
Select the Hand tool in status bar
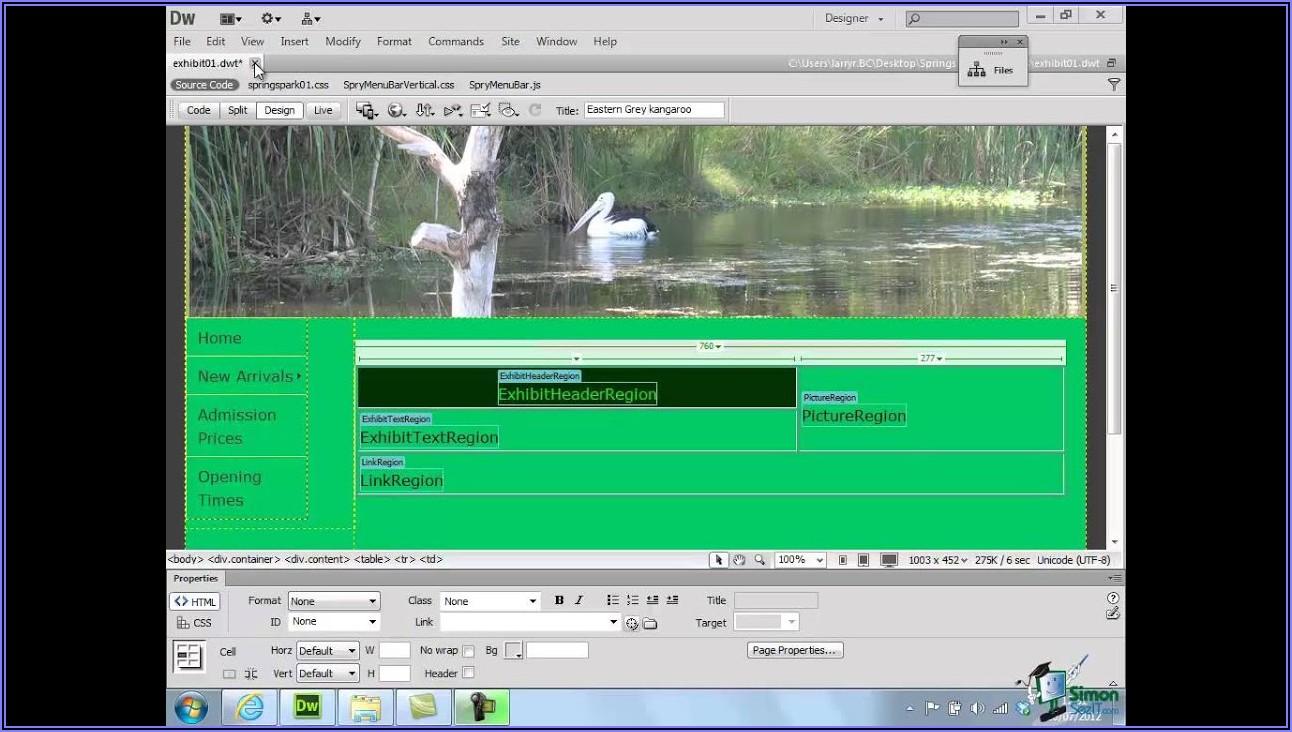pyautogui.click(x=739, y=560)
